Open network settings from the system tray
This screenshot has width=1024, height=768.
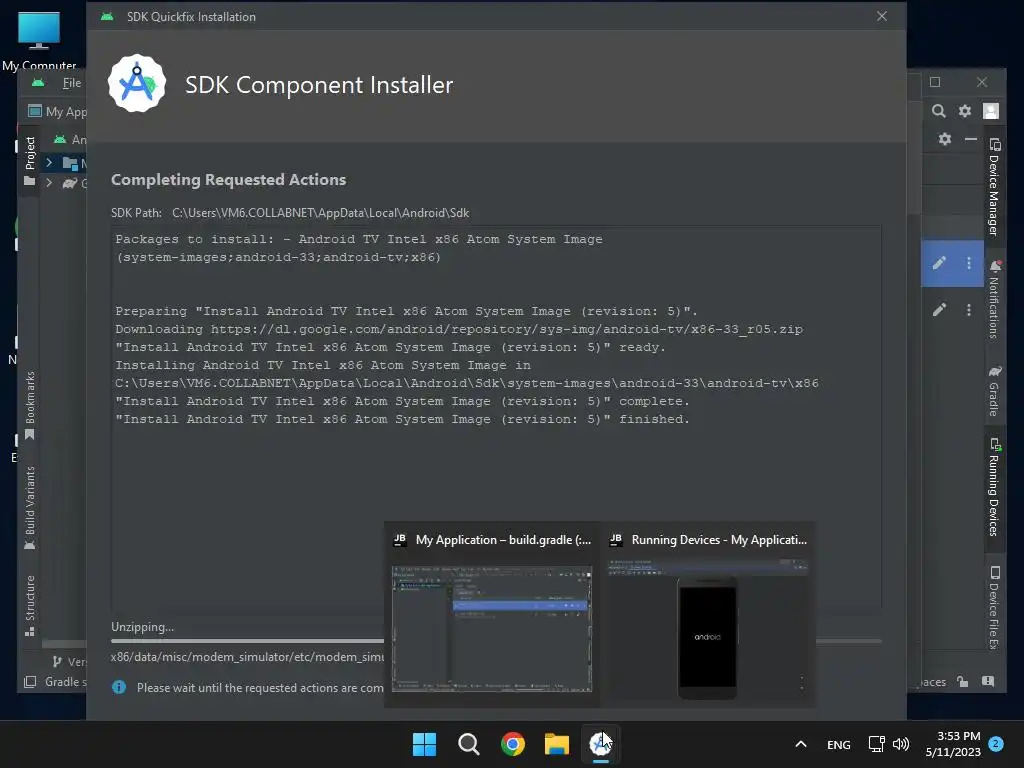click(876, 744)
